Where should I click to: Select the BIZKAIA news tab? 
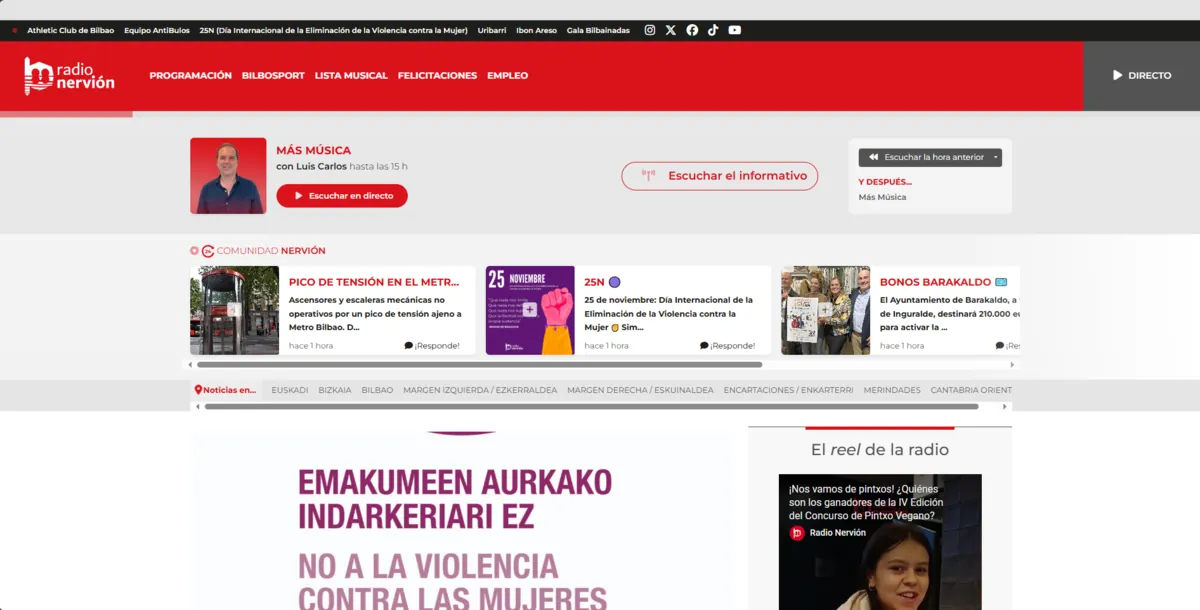(x=335, y=390)
